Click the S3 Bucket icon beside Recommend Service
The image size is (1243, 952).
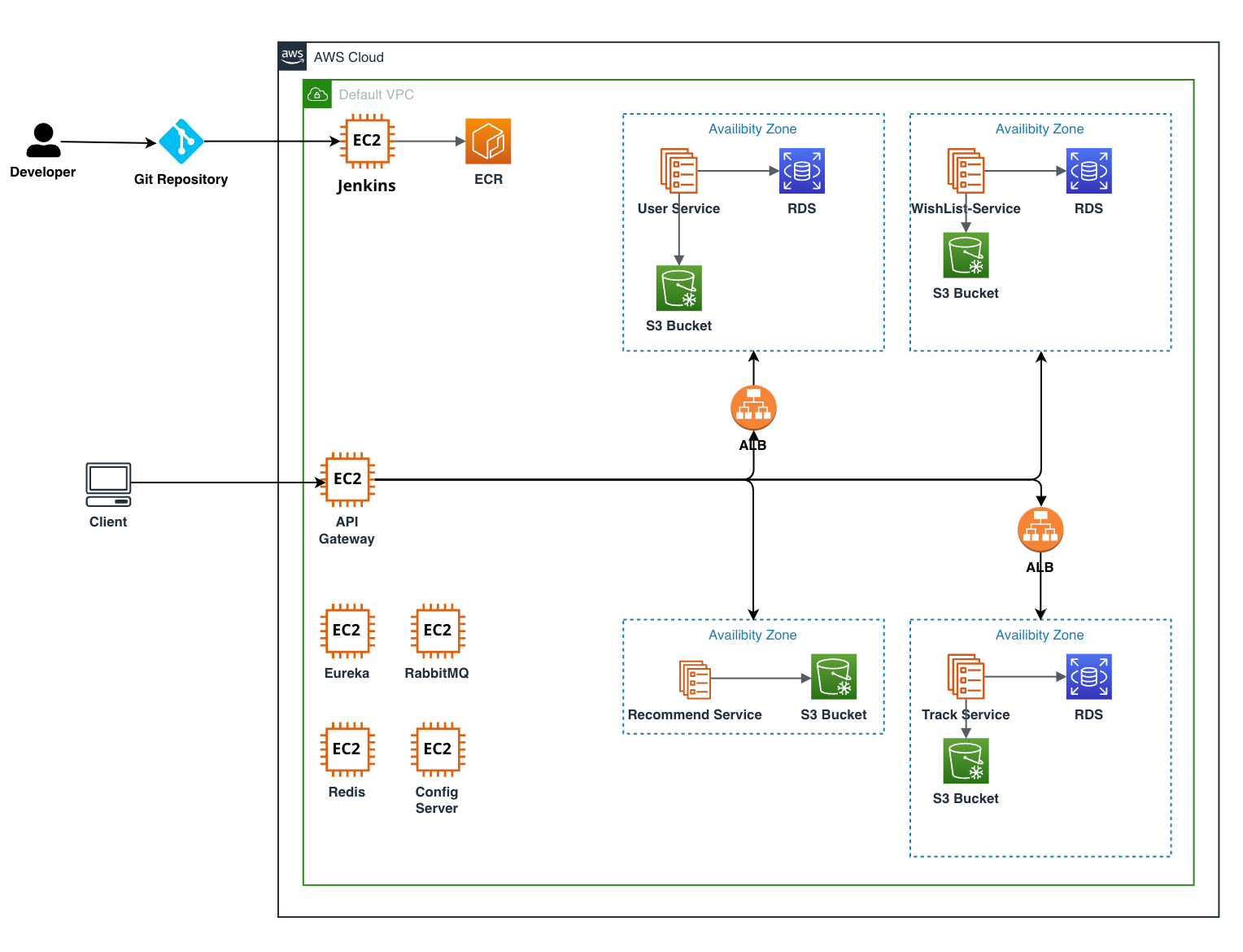click(834, 677)
